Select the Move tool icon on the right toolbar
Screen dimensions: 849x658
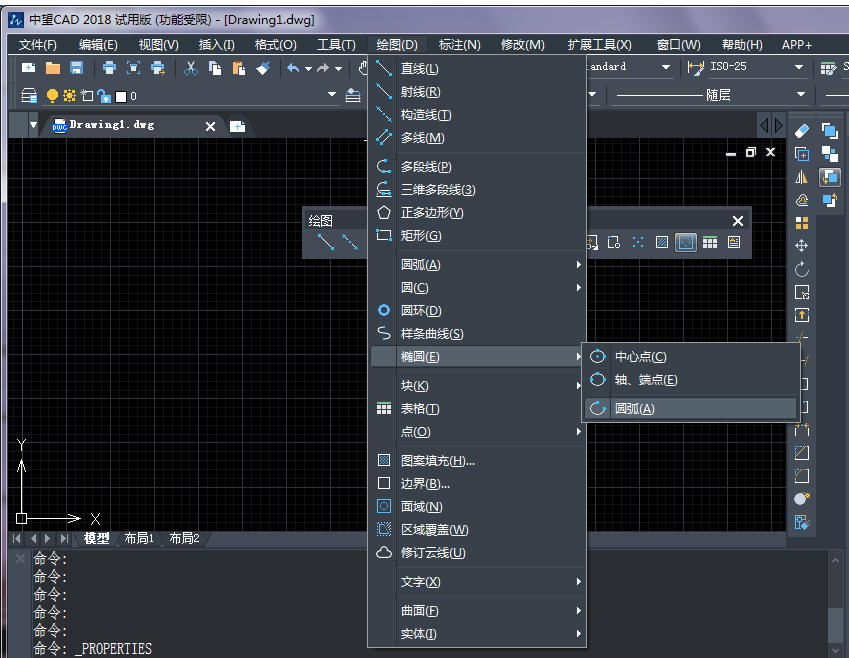(802, 245)
